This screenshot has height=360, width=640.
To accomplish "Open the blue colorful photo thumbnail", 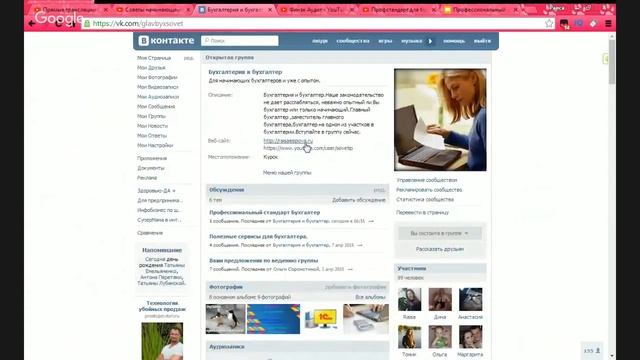I will pos(273,319).
